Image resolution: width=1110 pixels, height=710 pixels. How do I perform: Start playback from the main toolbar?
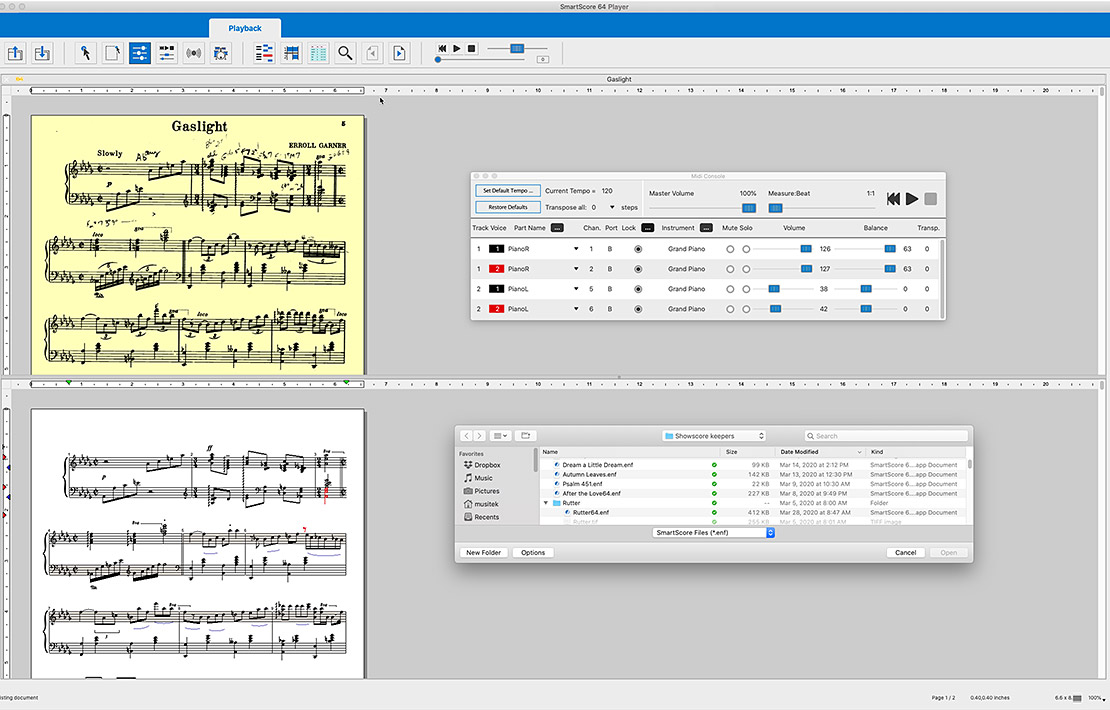pos(457,48)
